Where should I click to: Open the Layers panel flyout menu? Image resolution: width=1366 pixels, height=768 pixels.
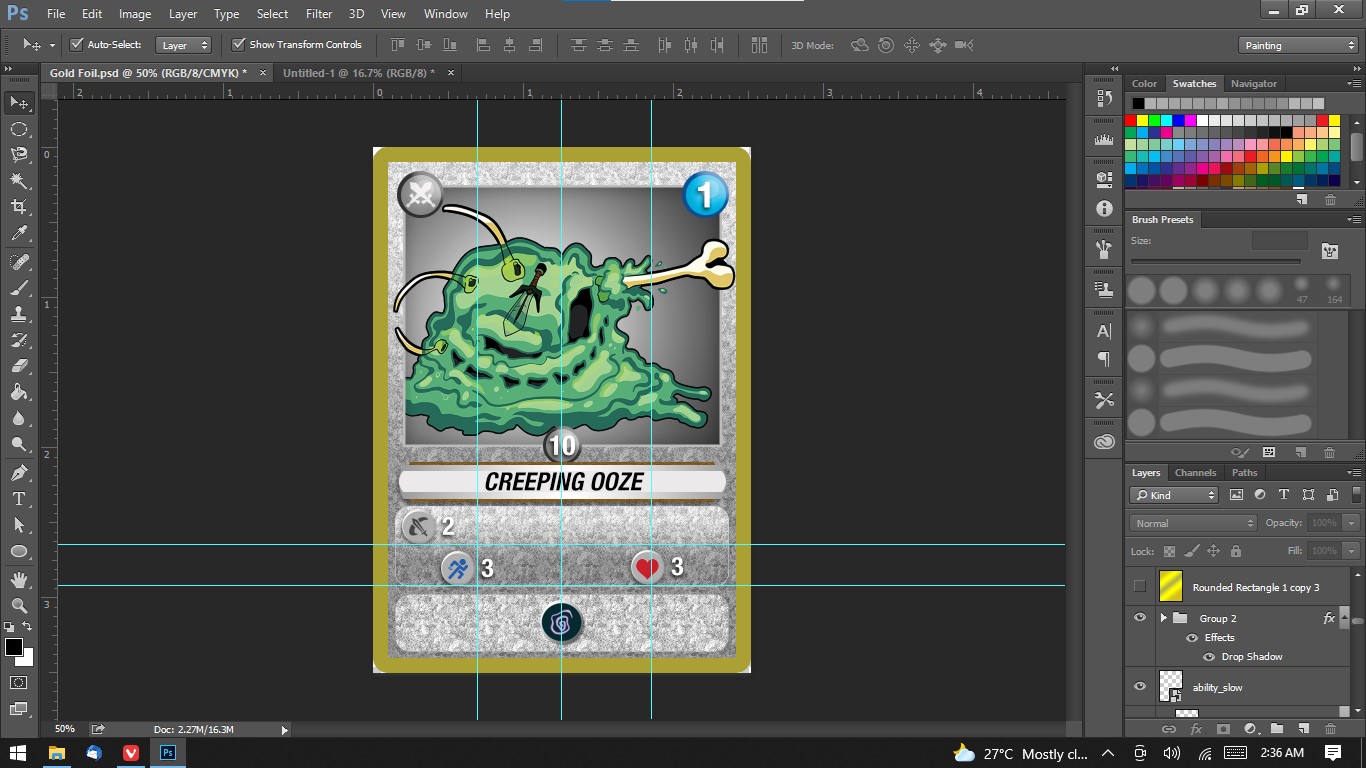[1353, 473]
